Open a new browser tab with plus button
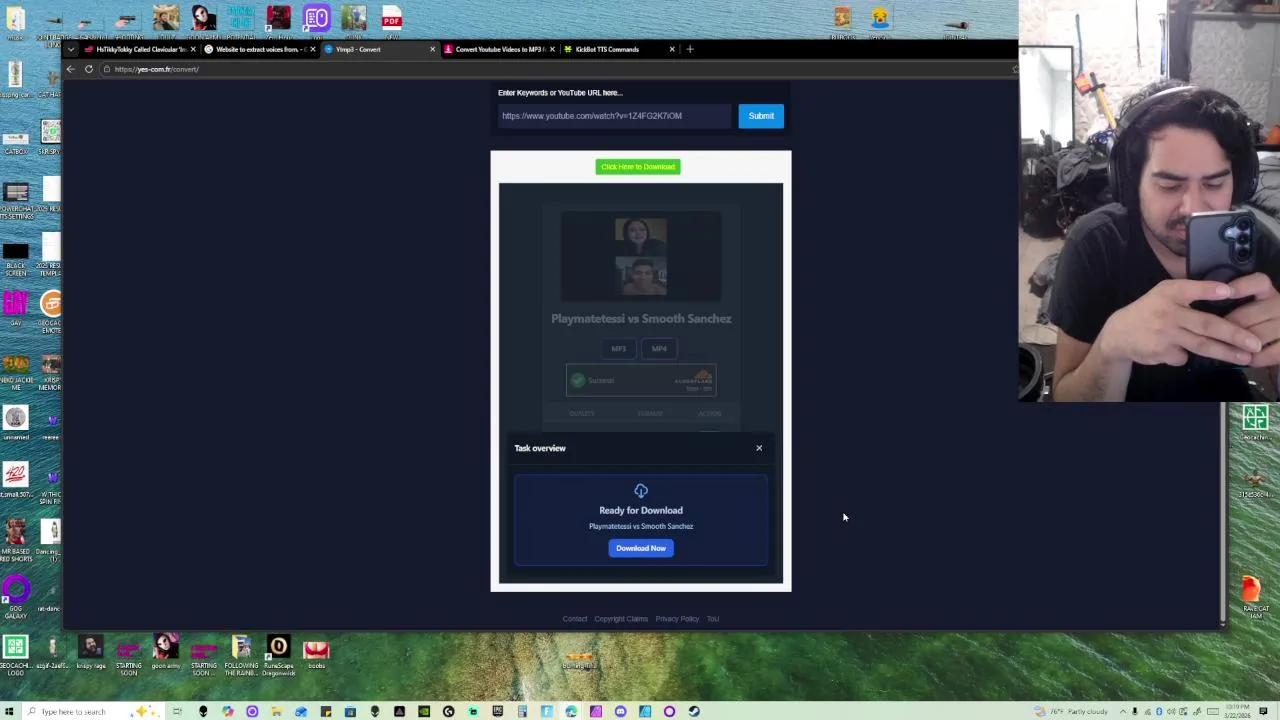Viewport: 1280px width, 720px height. [x=690, y=49]
